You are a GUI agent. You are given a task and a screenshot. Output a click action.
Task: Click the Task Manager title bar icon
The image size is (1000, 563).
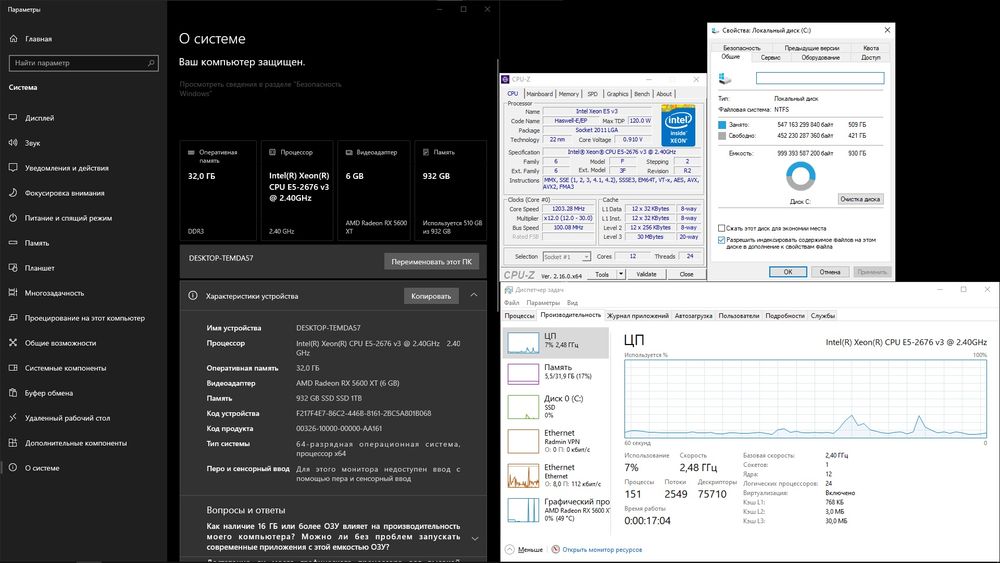(508, 289)
